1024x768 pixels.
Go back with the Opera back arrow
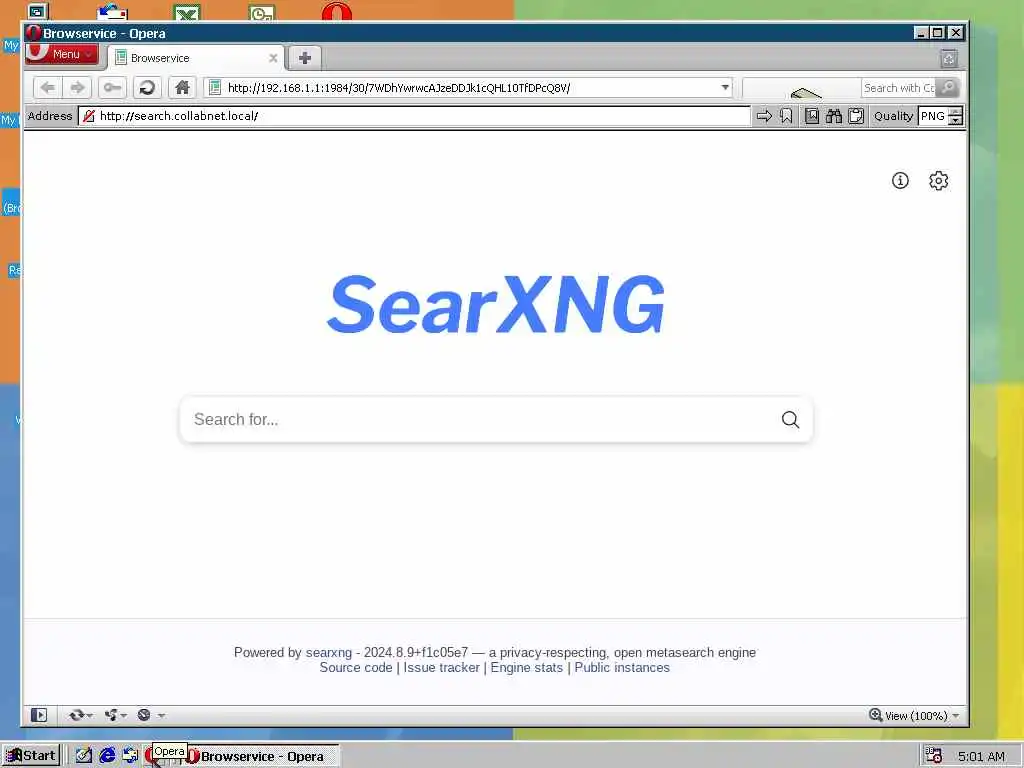pyautogui.click(x=48, y=88)
